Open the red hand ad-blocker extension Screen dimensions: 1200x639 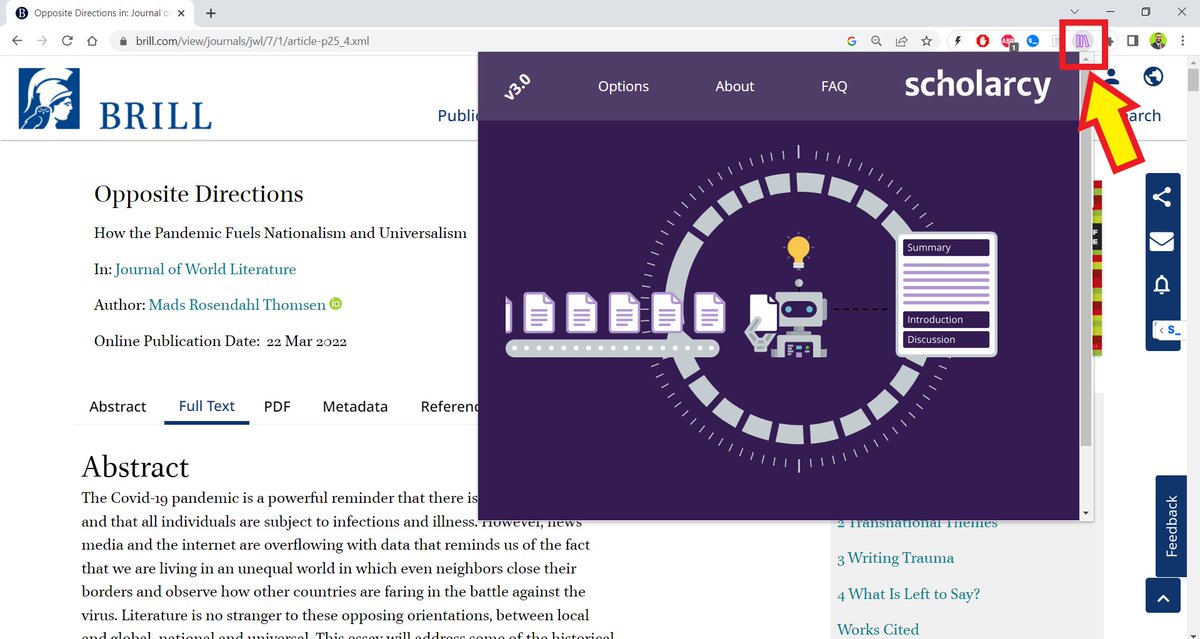(983, 41)
